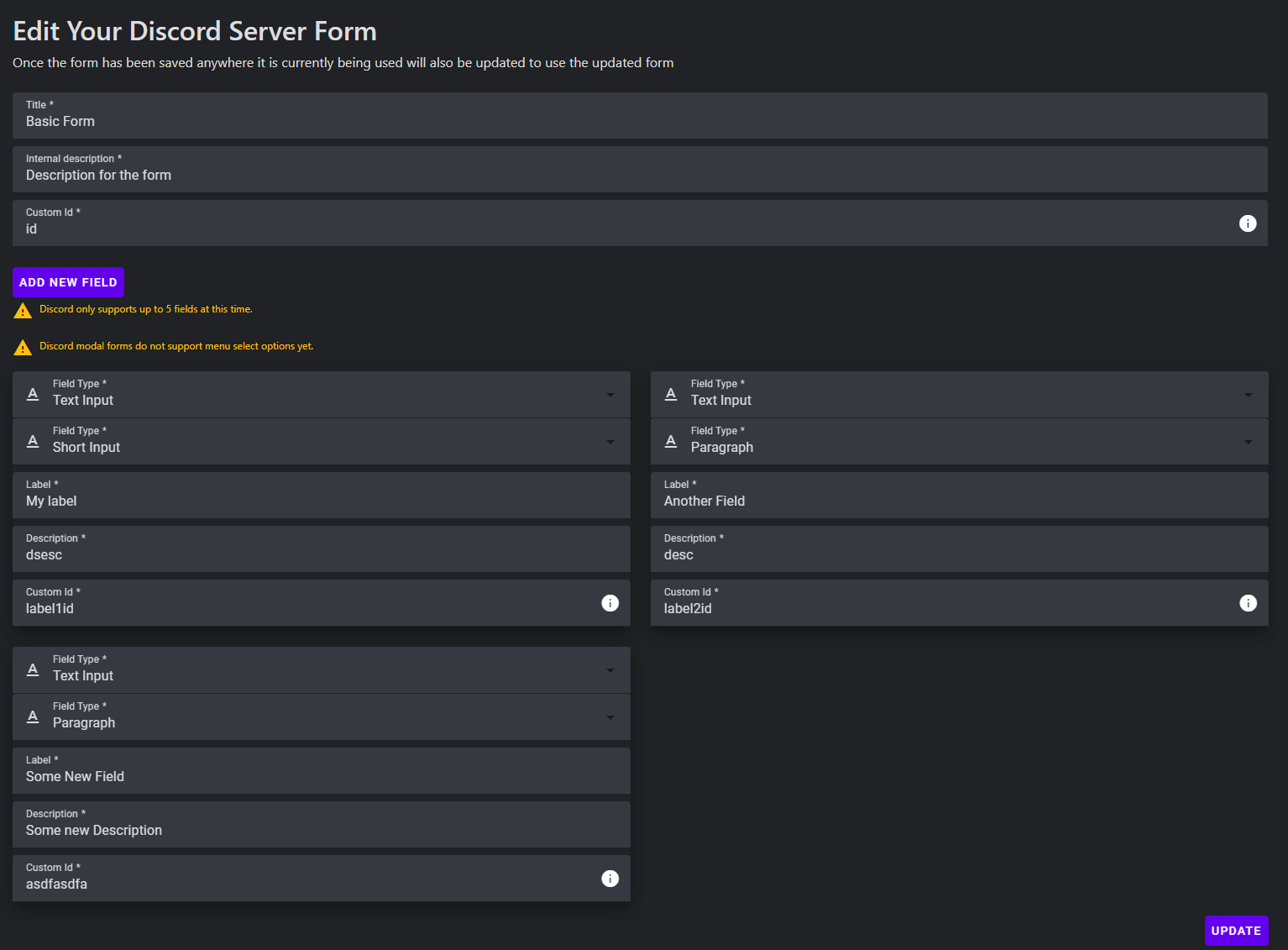Click the text icon in Another Field's Text Input dropdown
This screenshot has width=1288, height=950.
pyautogui.click(x=671, y=395)
